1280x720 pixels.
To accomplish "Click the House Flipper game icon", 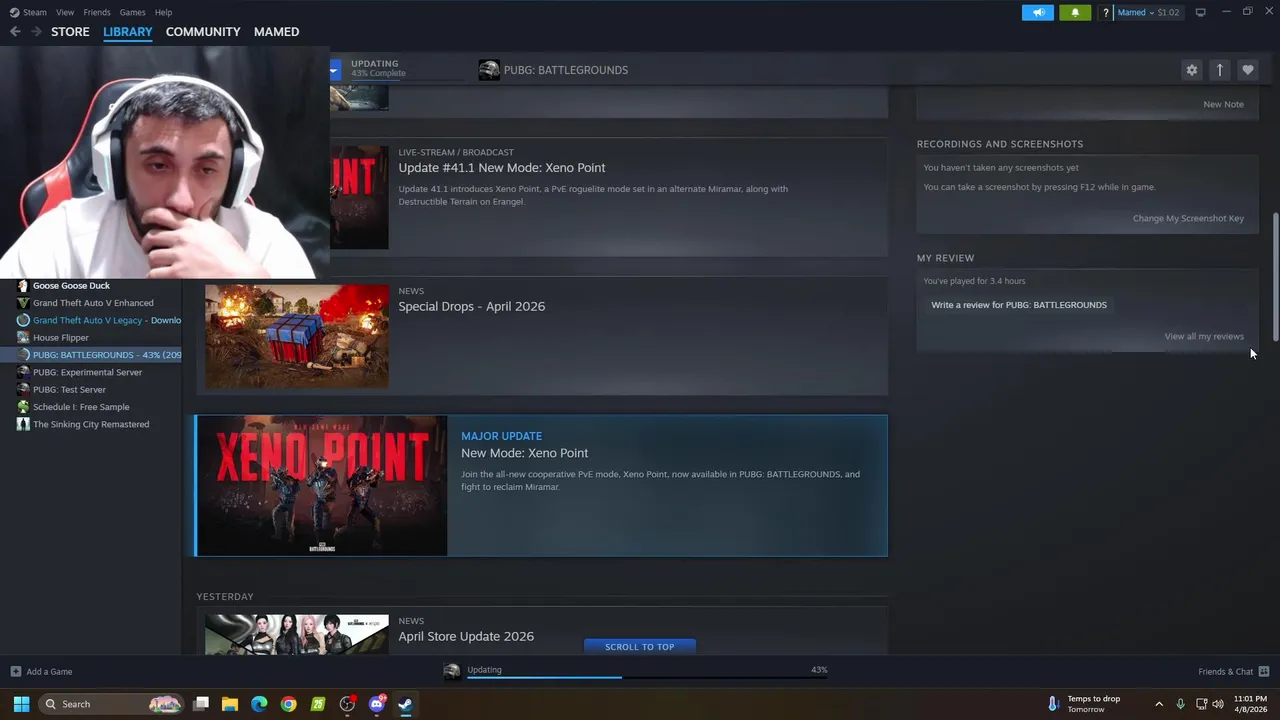I will point(23,338).
